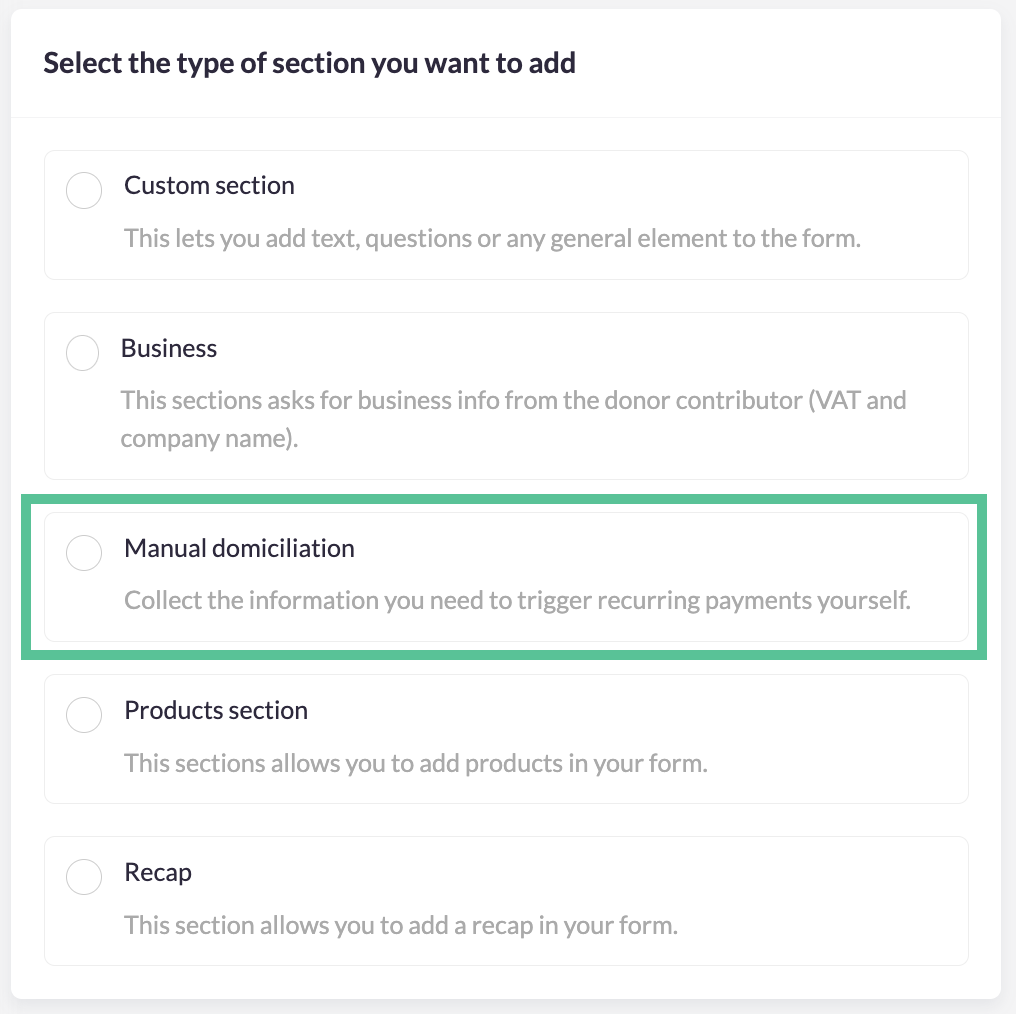Click the "Select the type of section" heading
Viewport: 1016px width, 1014px height.
tap(309, 63)
